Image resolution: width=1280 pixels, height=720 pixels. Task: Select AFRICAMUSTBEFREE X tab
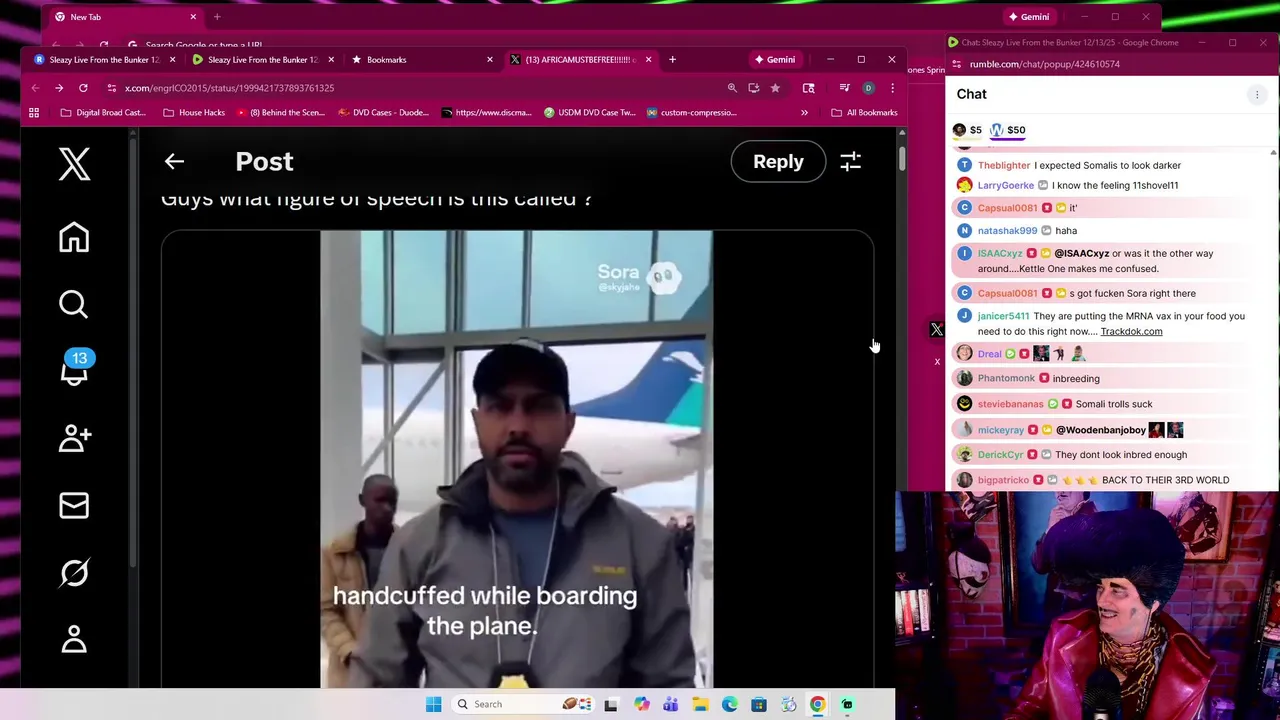point(581,60)
